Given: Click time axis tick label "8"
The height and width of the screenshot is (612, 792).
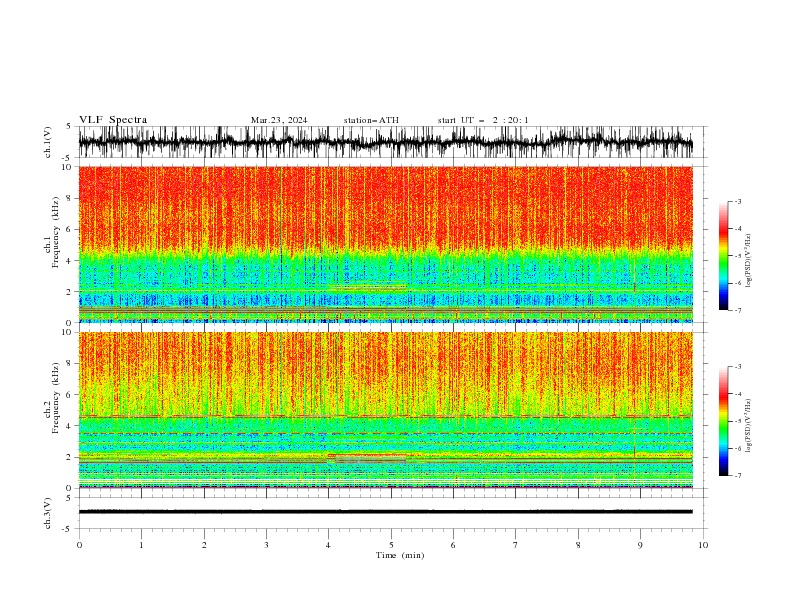Looking at the screenshot, I should (578, 545).
